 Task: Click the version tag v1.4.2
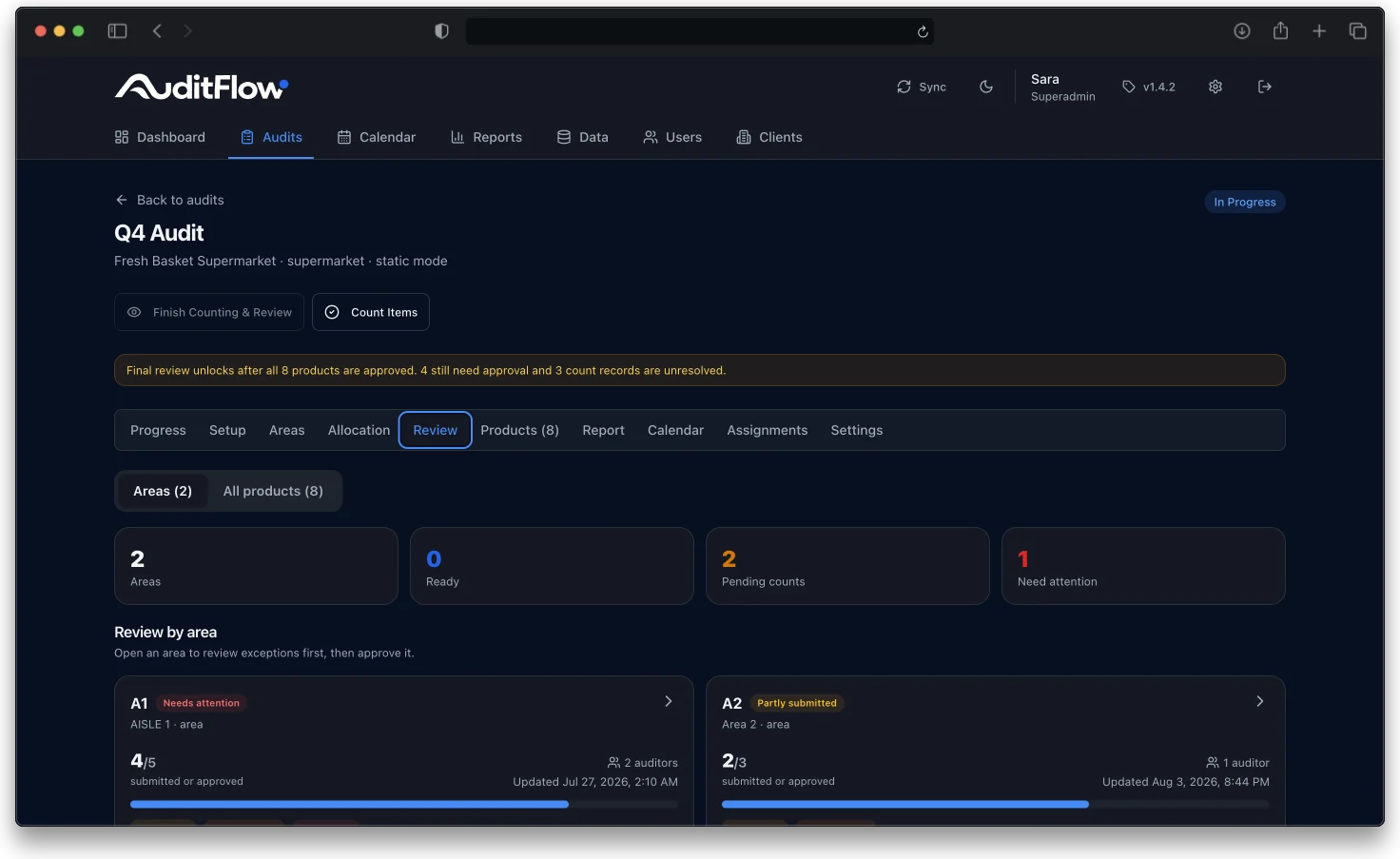1149,87
